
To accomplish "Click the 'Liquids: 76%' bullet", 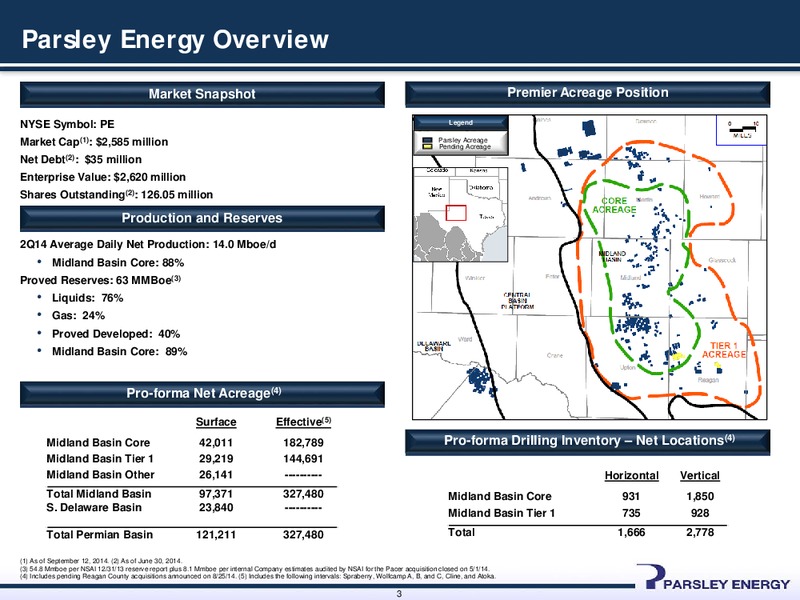I will (x=87, y=298).
